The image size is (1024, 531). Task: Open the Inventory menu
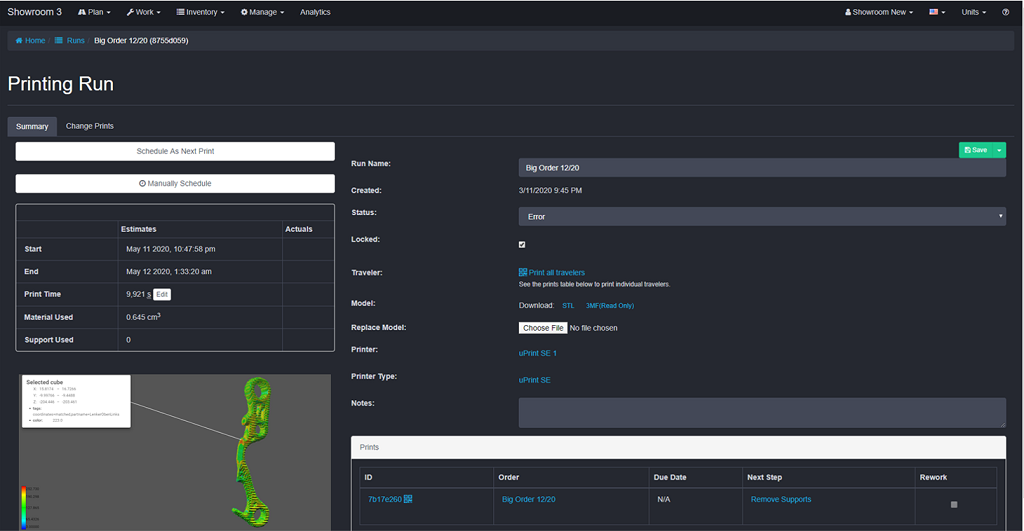click(x=200, y=12)
